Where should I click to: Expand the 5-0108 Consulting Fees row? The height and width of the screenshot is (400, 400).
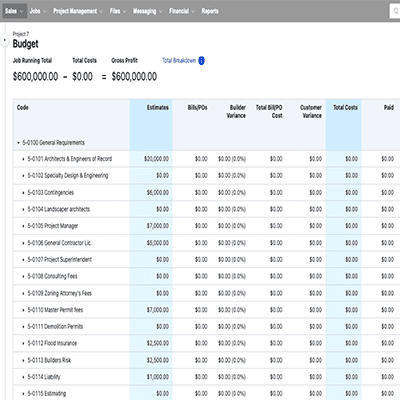[23, 276]
